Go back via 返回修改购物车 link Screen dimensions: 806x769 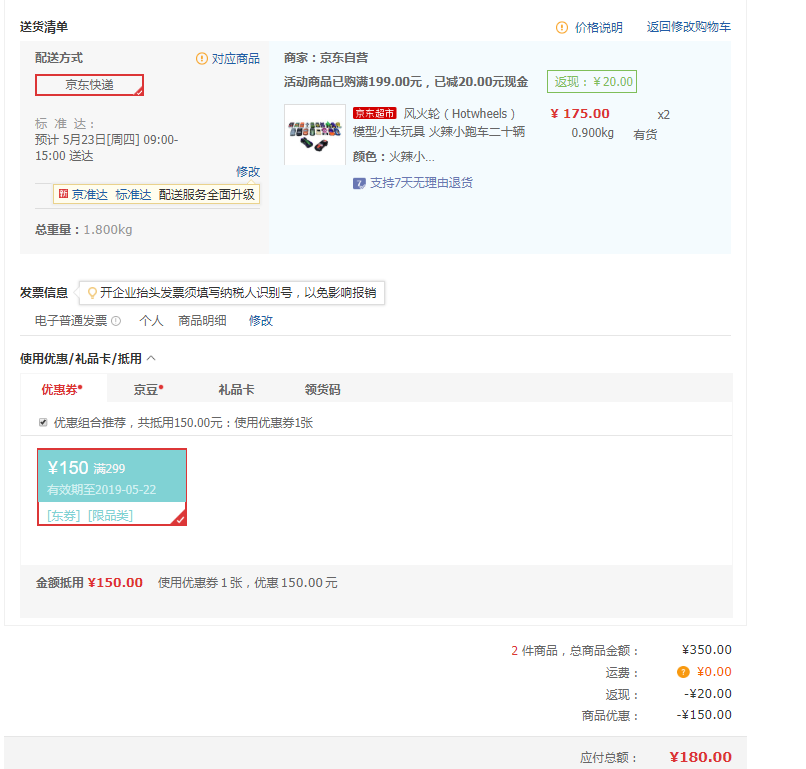688,27
